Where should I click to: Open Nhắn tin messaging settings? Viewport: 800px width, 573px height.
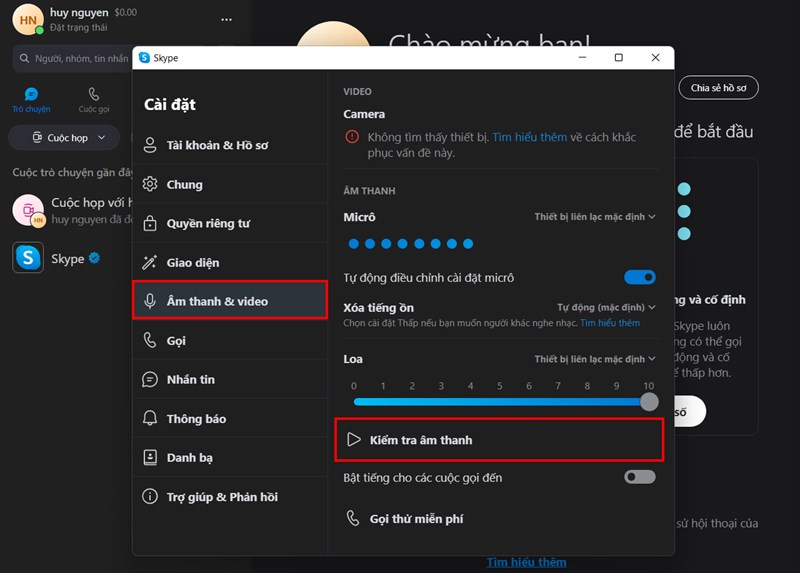coord(230,380)
